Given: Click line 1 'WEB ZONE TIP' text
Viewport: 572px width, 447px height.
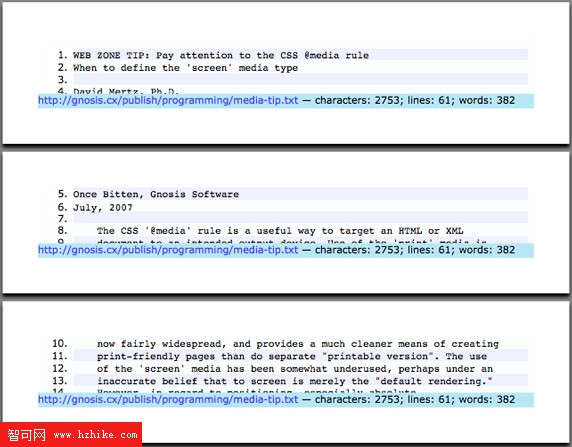Looking at the screenshot, I should coord(221,55).
